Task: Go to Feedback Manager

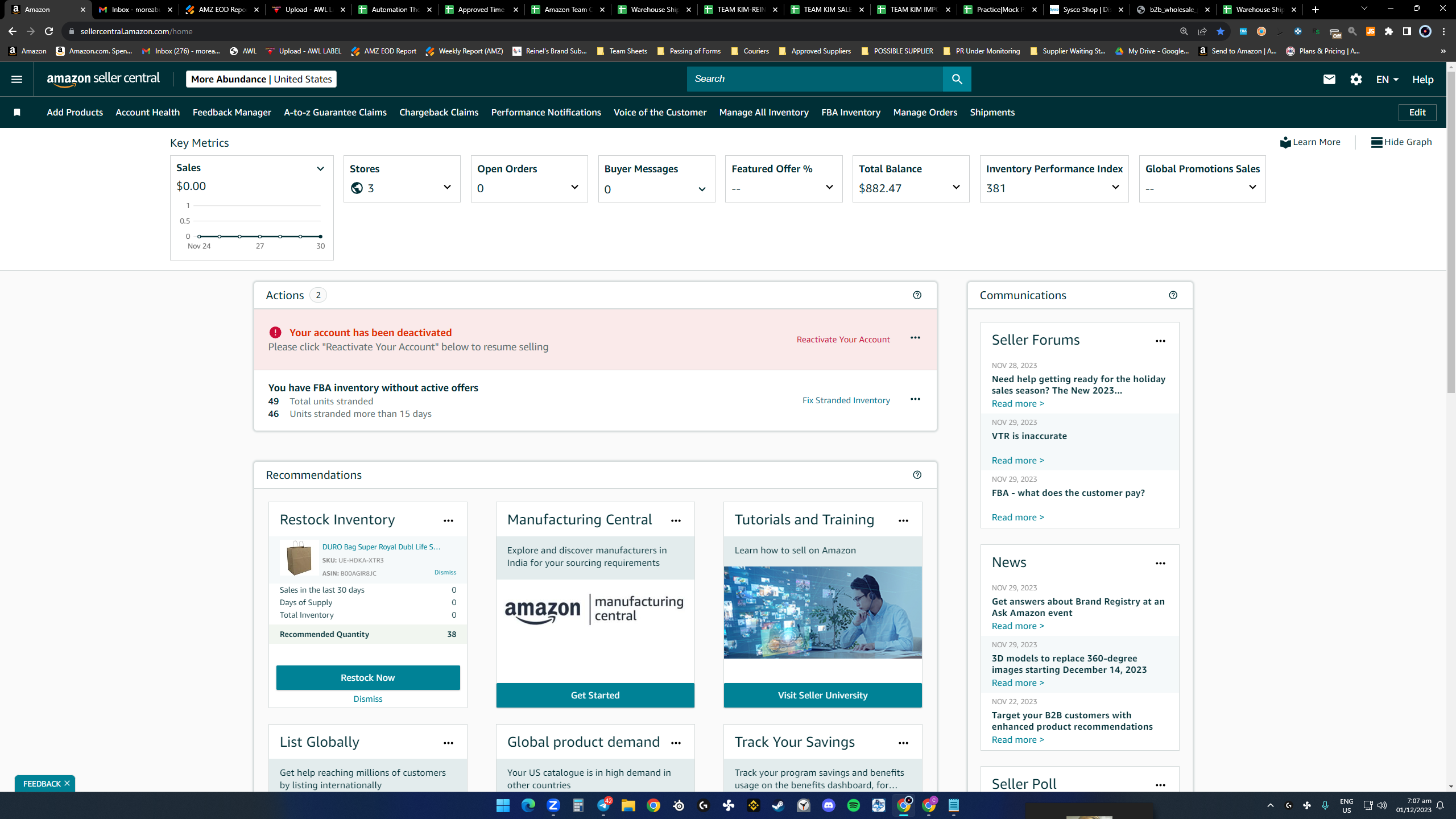Action: [x=231, y=113]
